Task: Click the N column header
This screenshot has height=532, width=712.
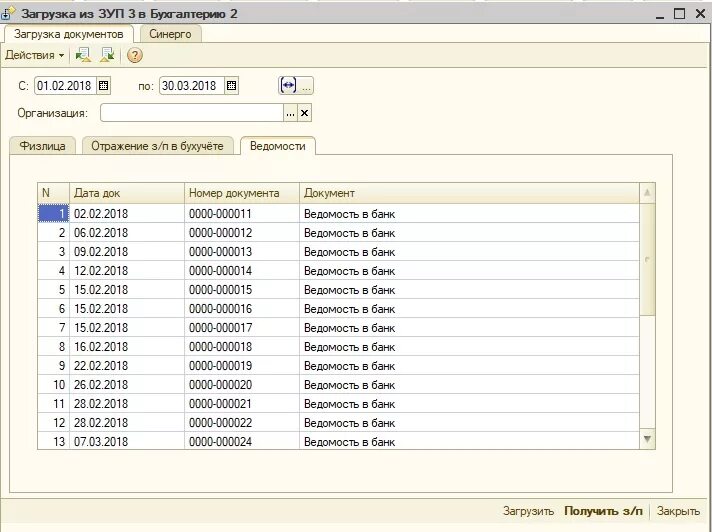Action: point(54,193)
